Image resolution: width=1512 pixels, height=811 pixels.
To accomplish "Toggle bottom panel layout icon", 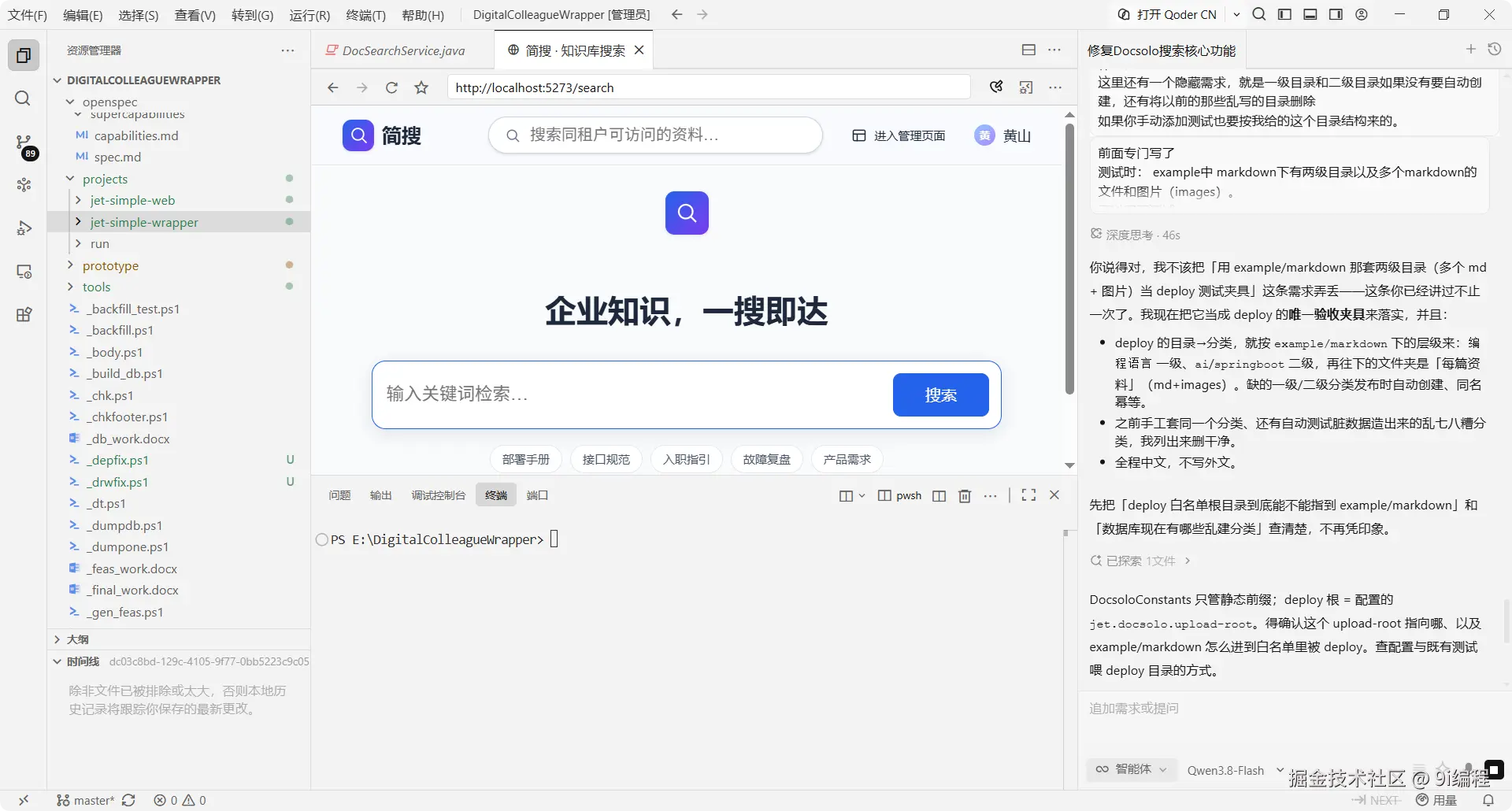I will [x=1310, y=14].
